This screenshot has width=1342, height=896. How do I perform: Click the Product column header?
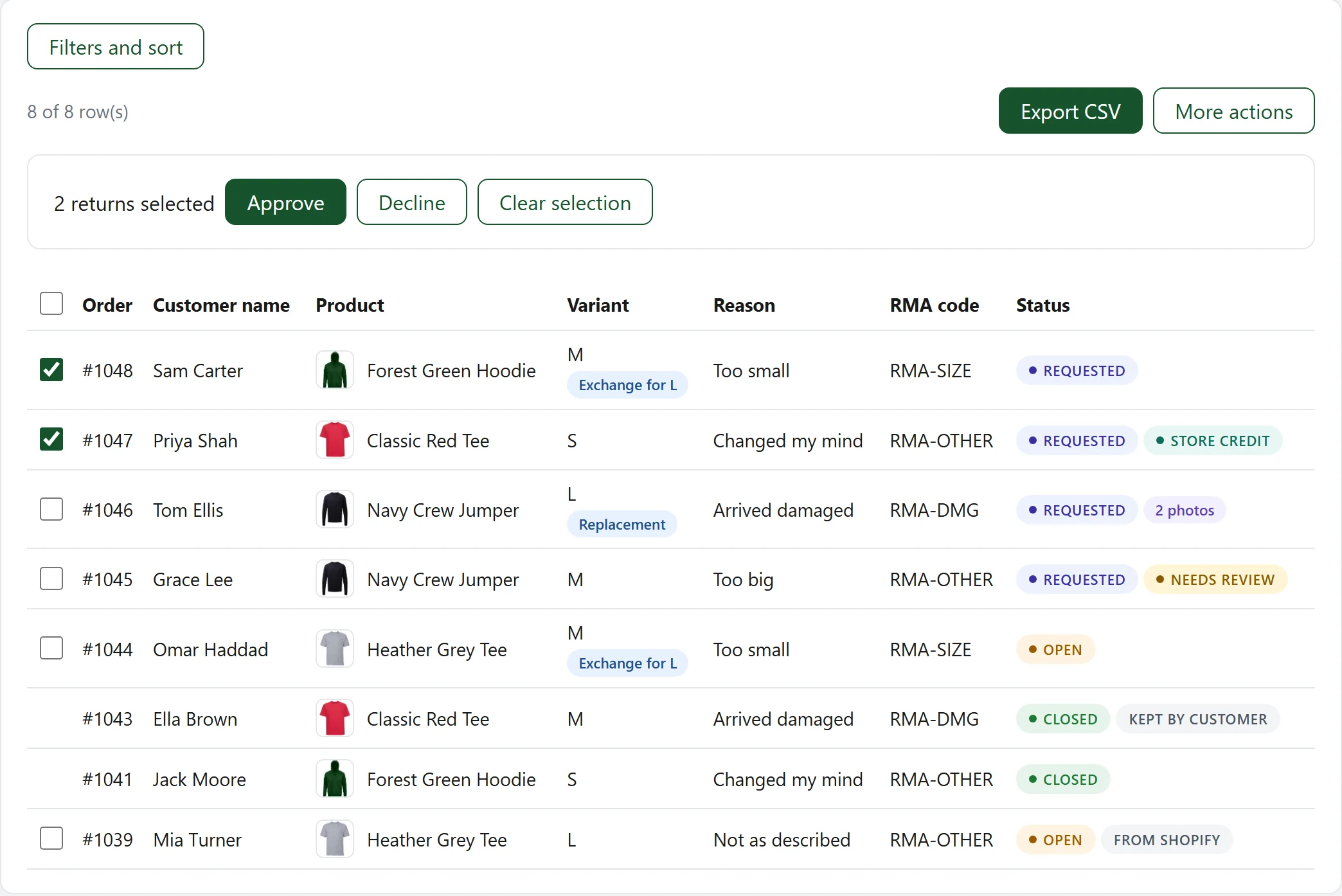(x=350, y=305)
